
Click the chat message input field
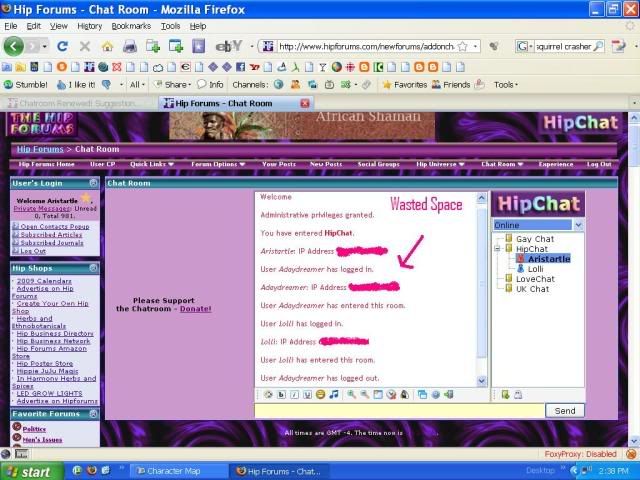pyautogui.click(x=398, y=411)
